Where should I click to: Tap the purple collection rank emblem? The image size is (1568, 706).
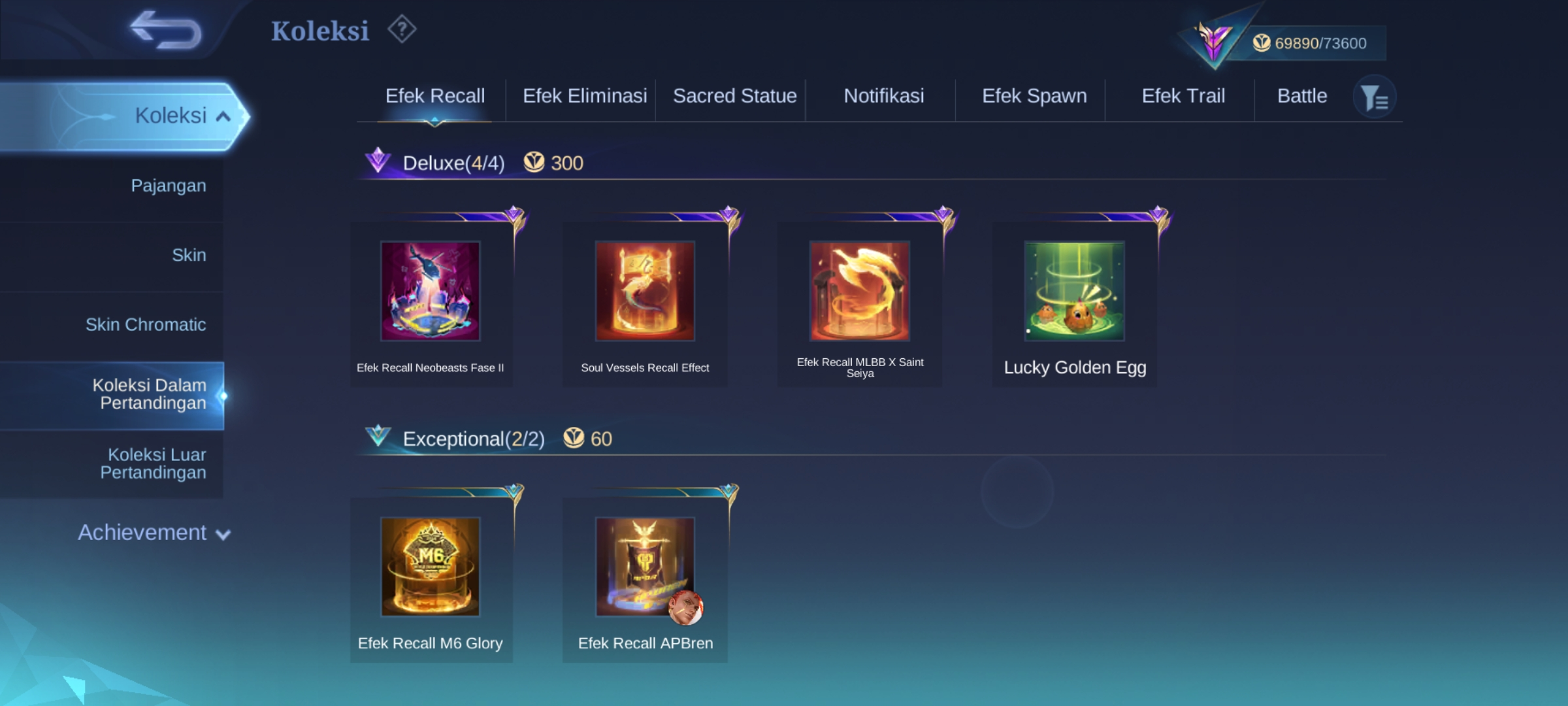1214,39
